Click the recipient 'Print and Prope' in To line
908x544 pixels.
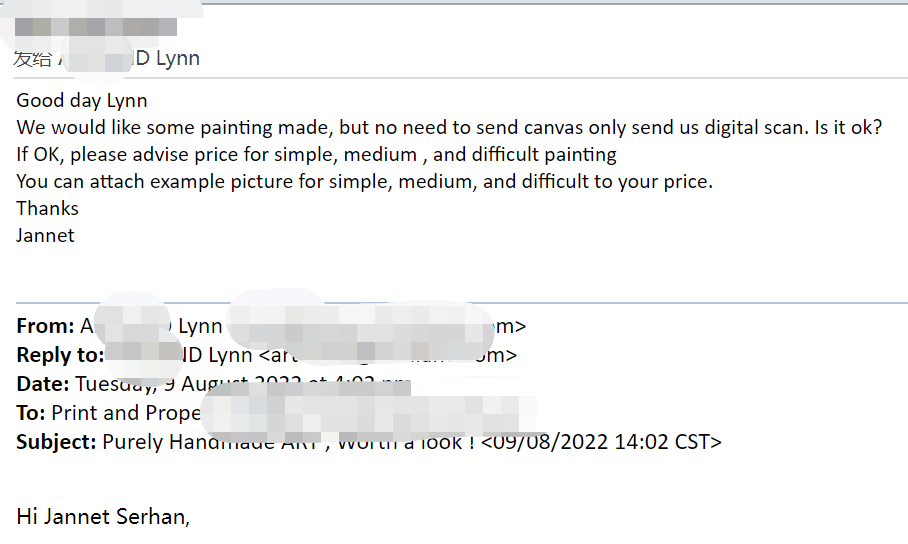[x=126, y=413]
